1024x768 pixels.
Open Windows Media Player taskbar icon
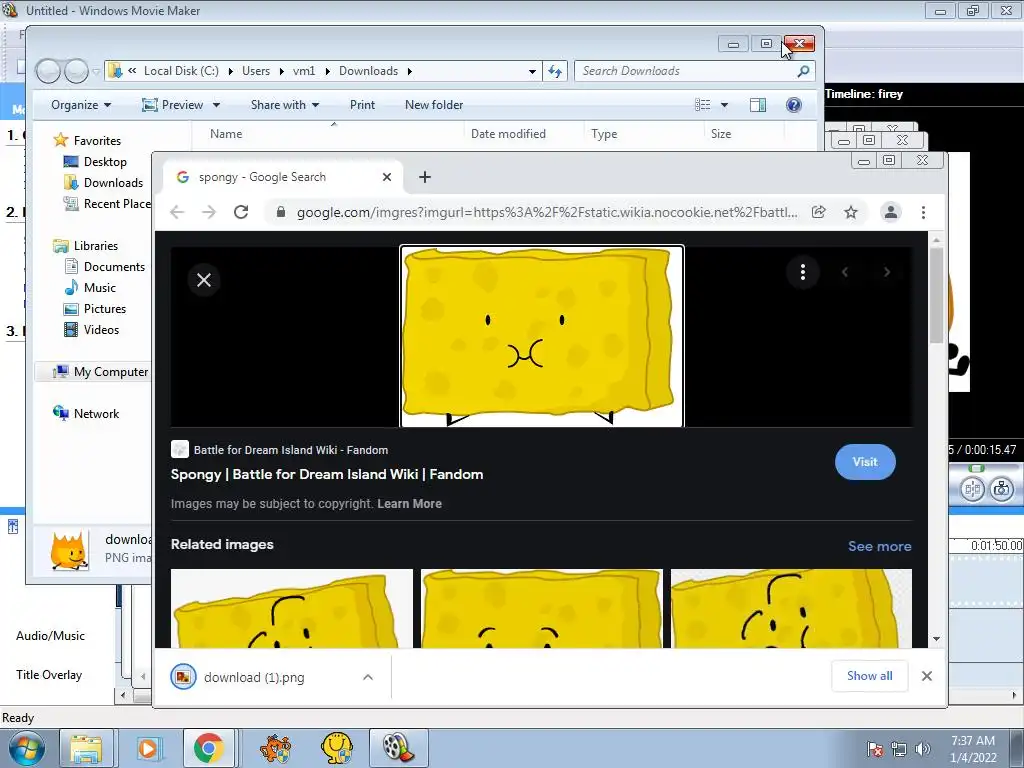[x=148, y=748]
